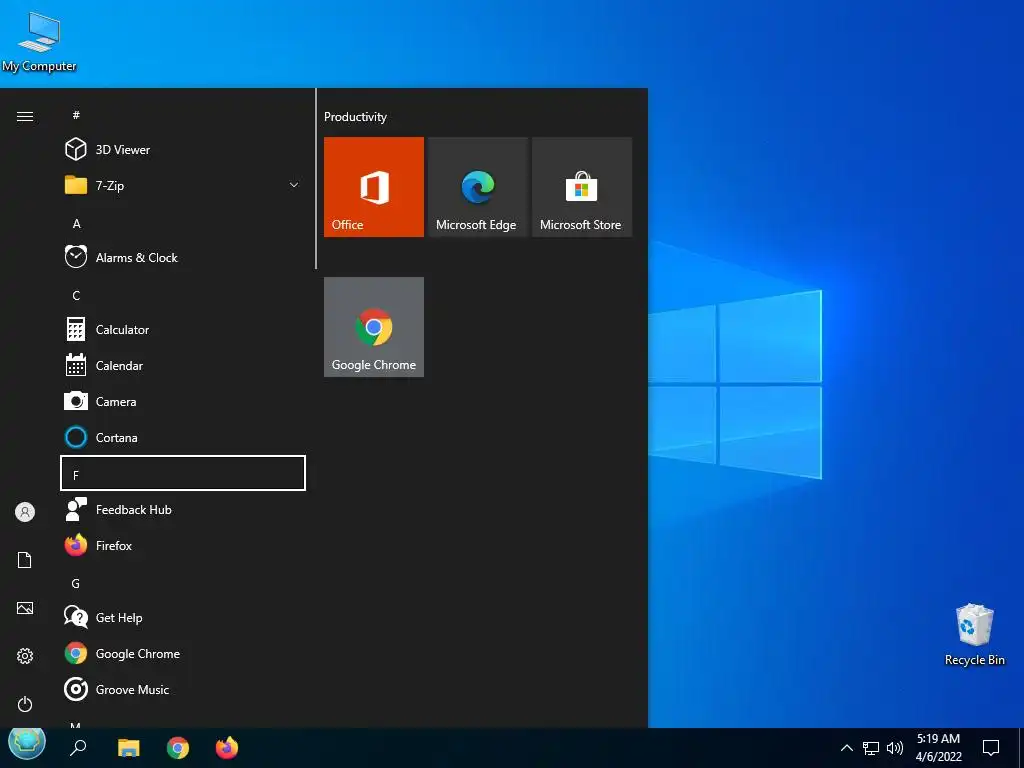
Task: Expand the 7-Zip folder chevron
Action: point(294,185)
